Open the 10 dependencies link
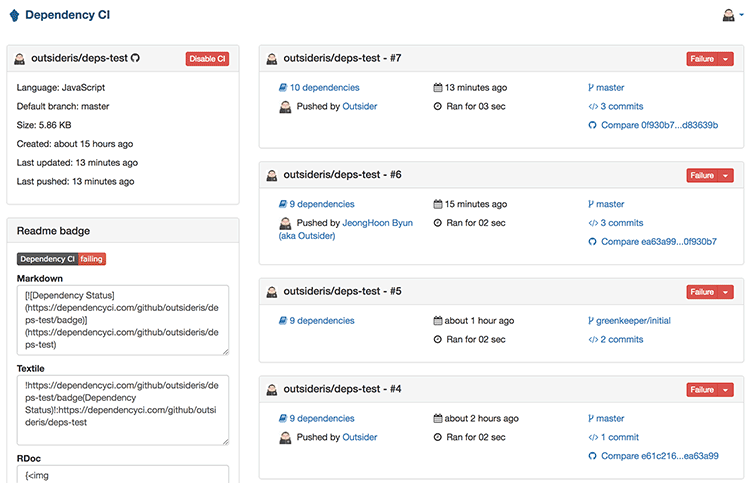The height and width of the screenshot is (483, 750). tap(324, 88)
